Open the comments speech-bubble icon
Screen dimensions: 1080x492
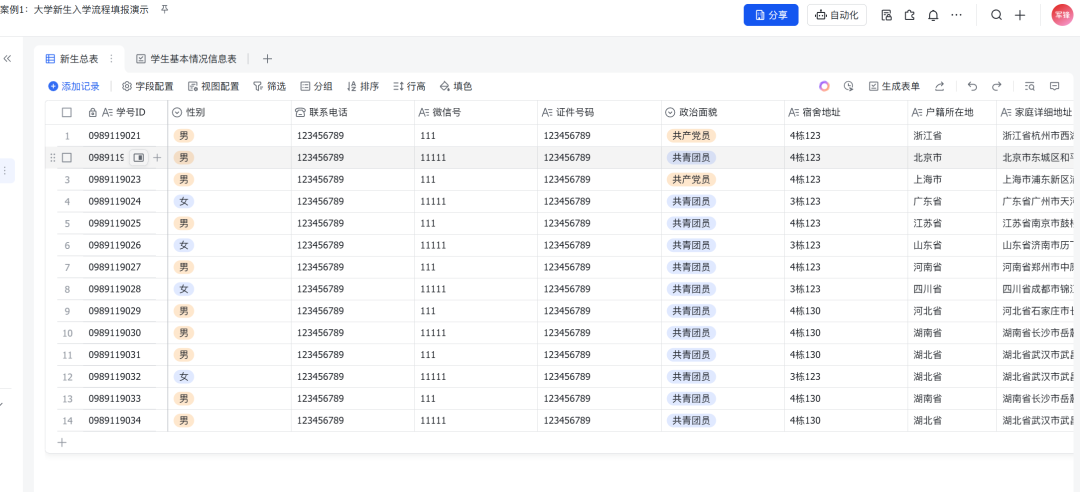coord(1054,87)
